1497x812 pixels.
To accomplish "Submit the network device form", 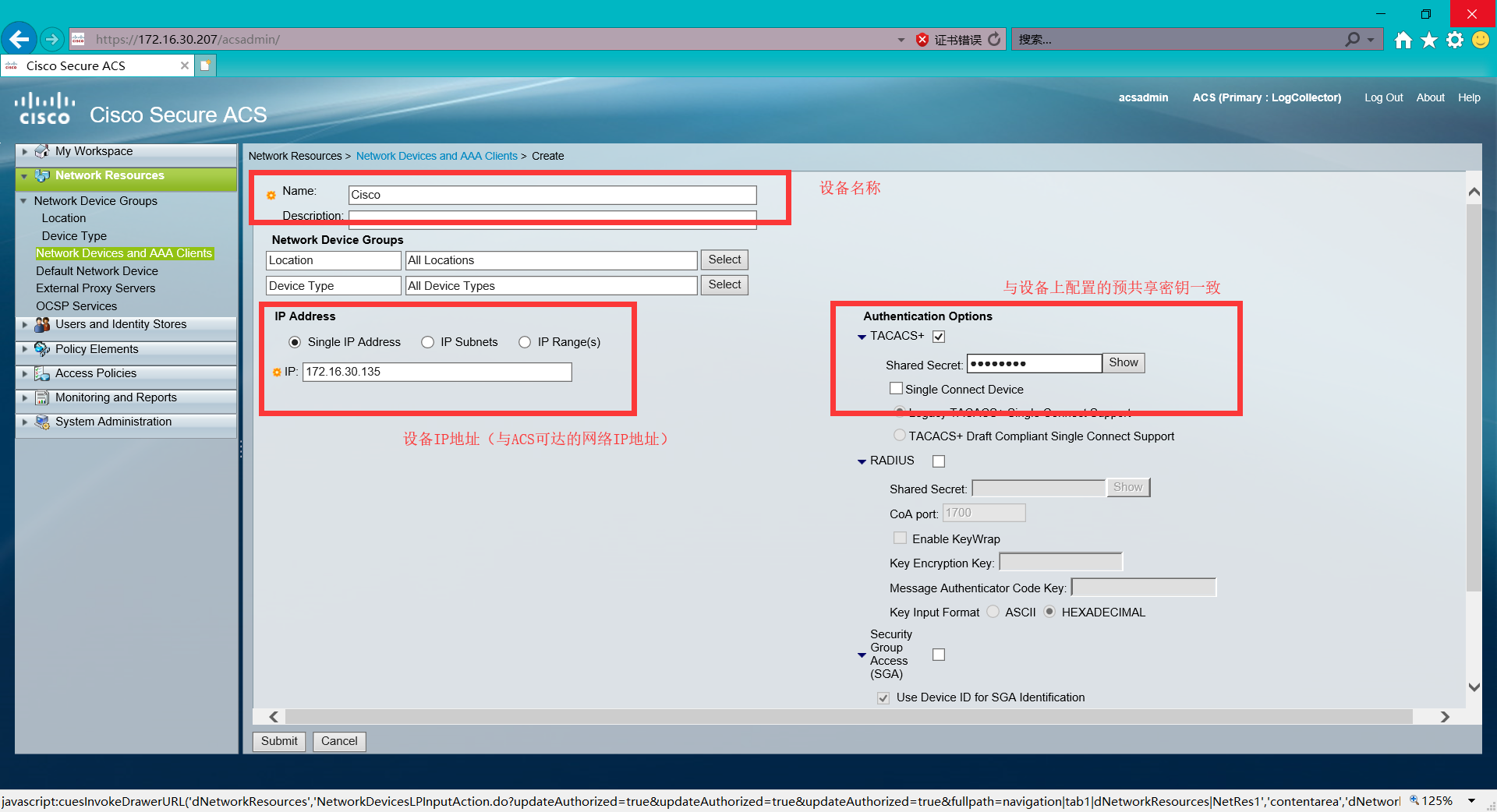I will 279,741.
